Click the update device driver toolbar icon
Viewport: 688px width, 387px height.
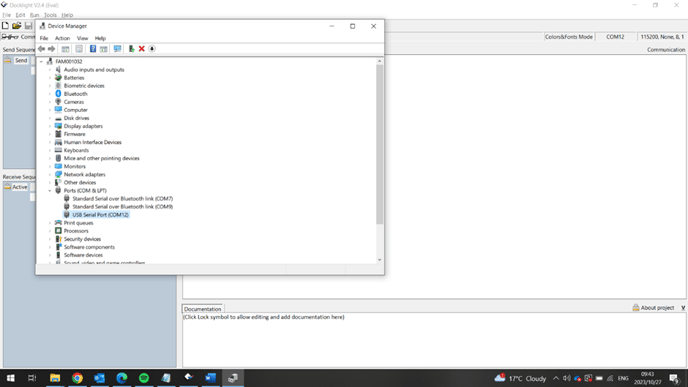(x=131, y=49)
